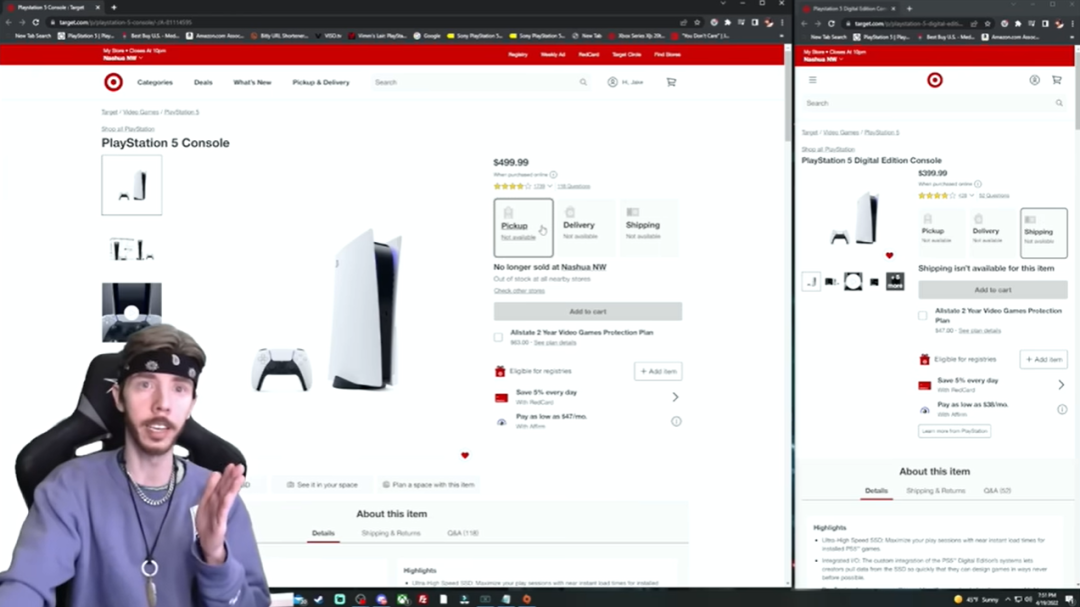Click the back arrow in left browser window

tap(8, 22)
